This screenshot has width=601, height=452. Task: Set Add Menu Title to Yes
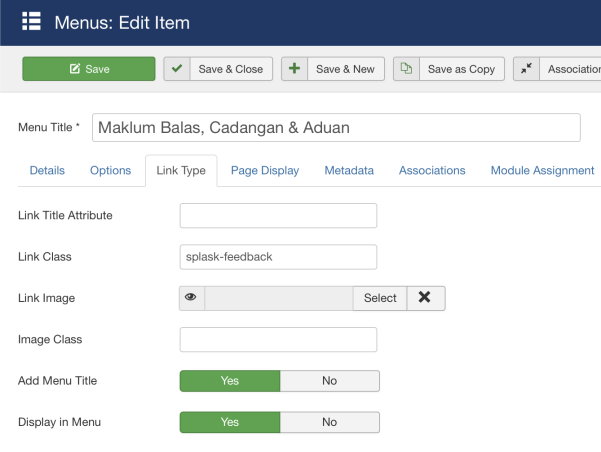click(229, 381)
